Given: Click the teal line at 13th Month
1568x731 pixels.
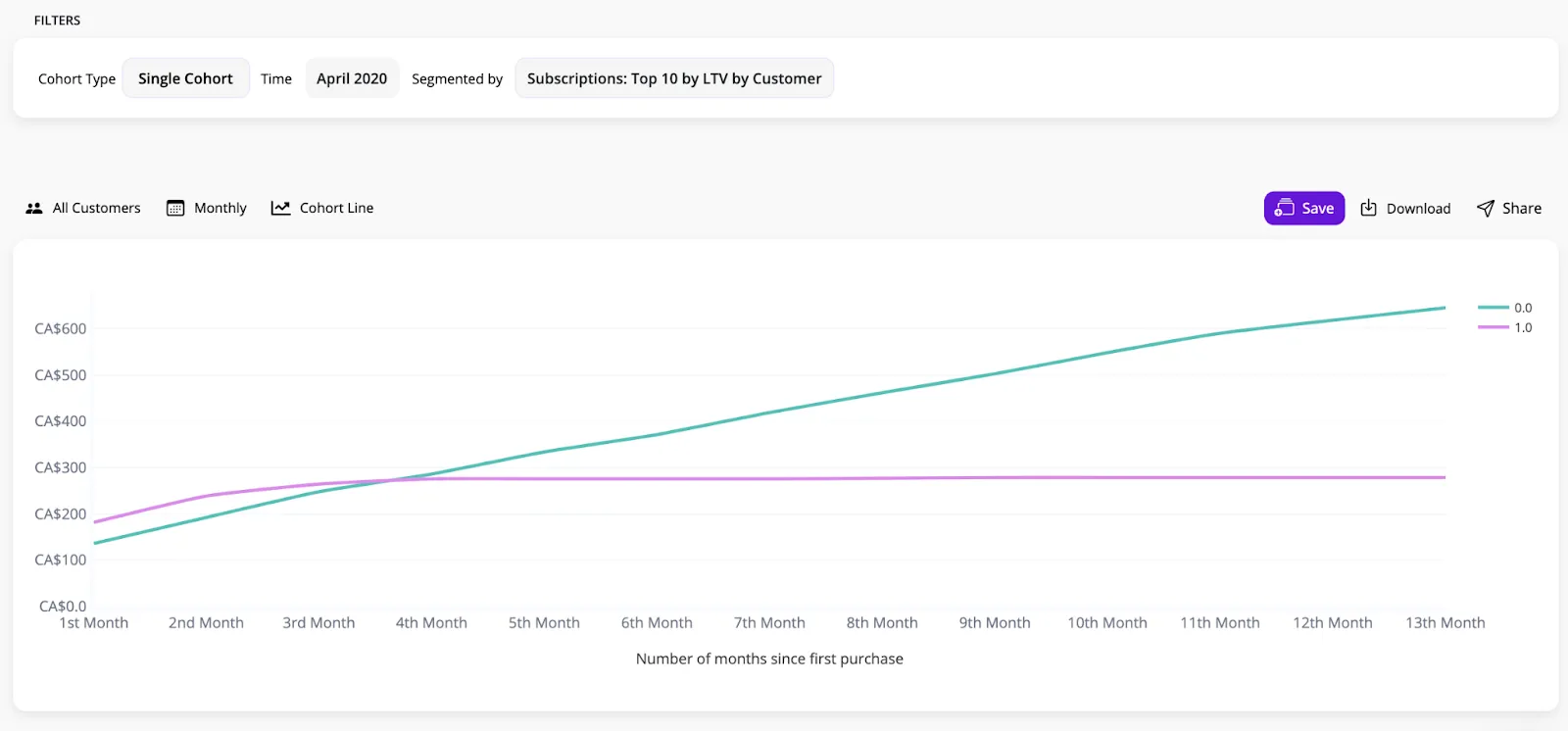Looking at the screenshot, I should pyautogui.click(x=1445, y=308).
